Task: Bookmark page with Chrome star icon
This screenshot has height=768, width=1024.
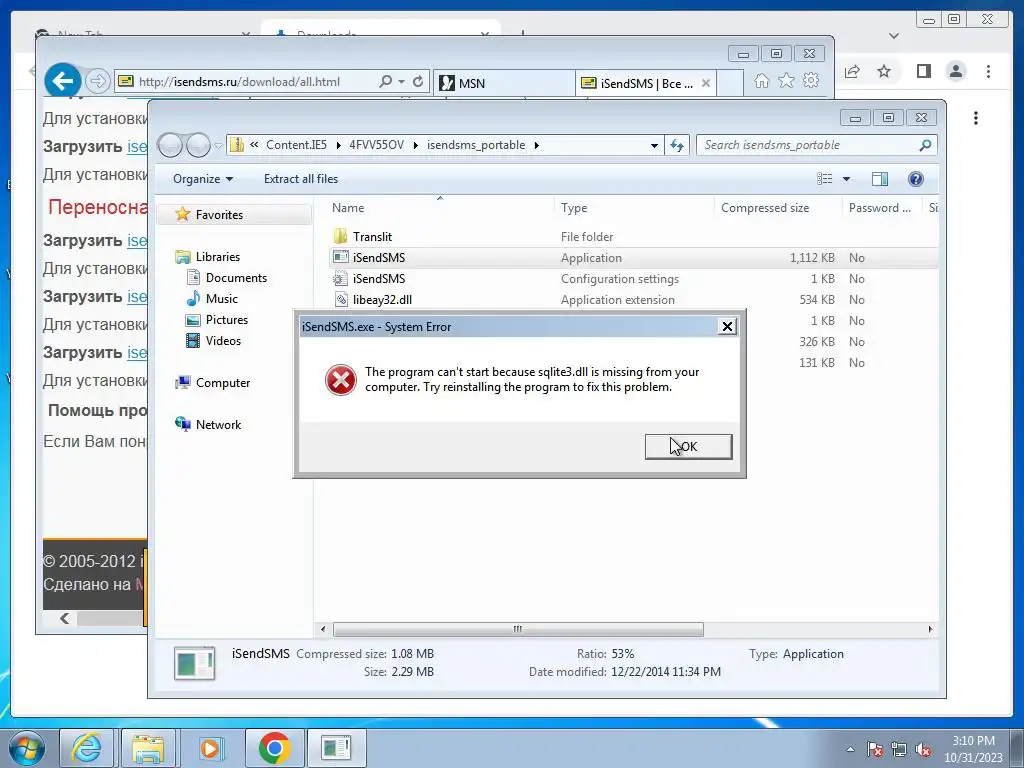Action: 884,71
